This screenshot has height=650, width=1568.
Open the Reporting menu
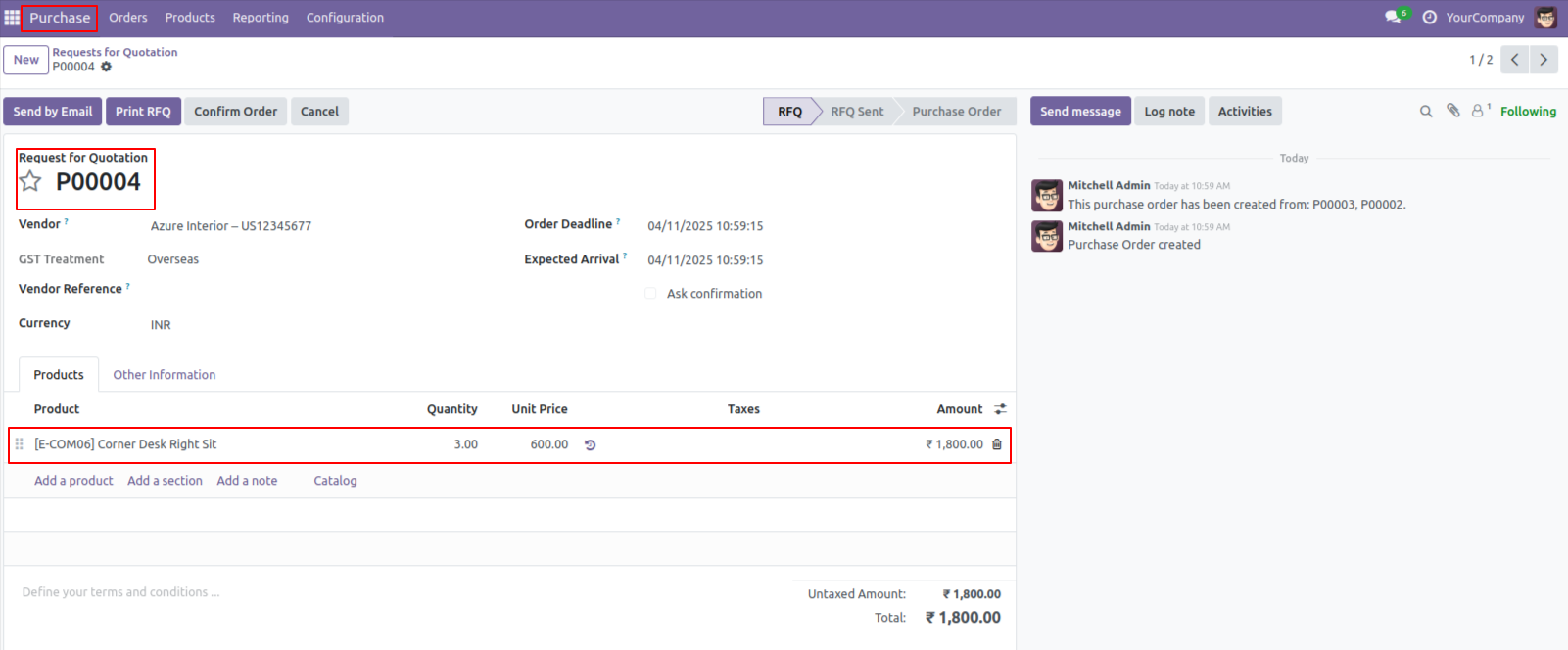click(x=261, y=18)
